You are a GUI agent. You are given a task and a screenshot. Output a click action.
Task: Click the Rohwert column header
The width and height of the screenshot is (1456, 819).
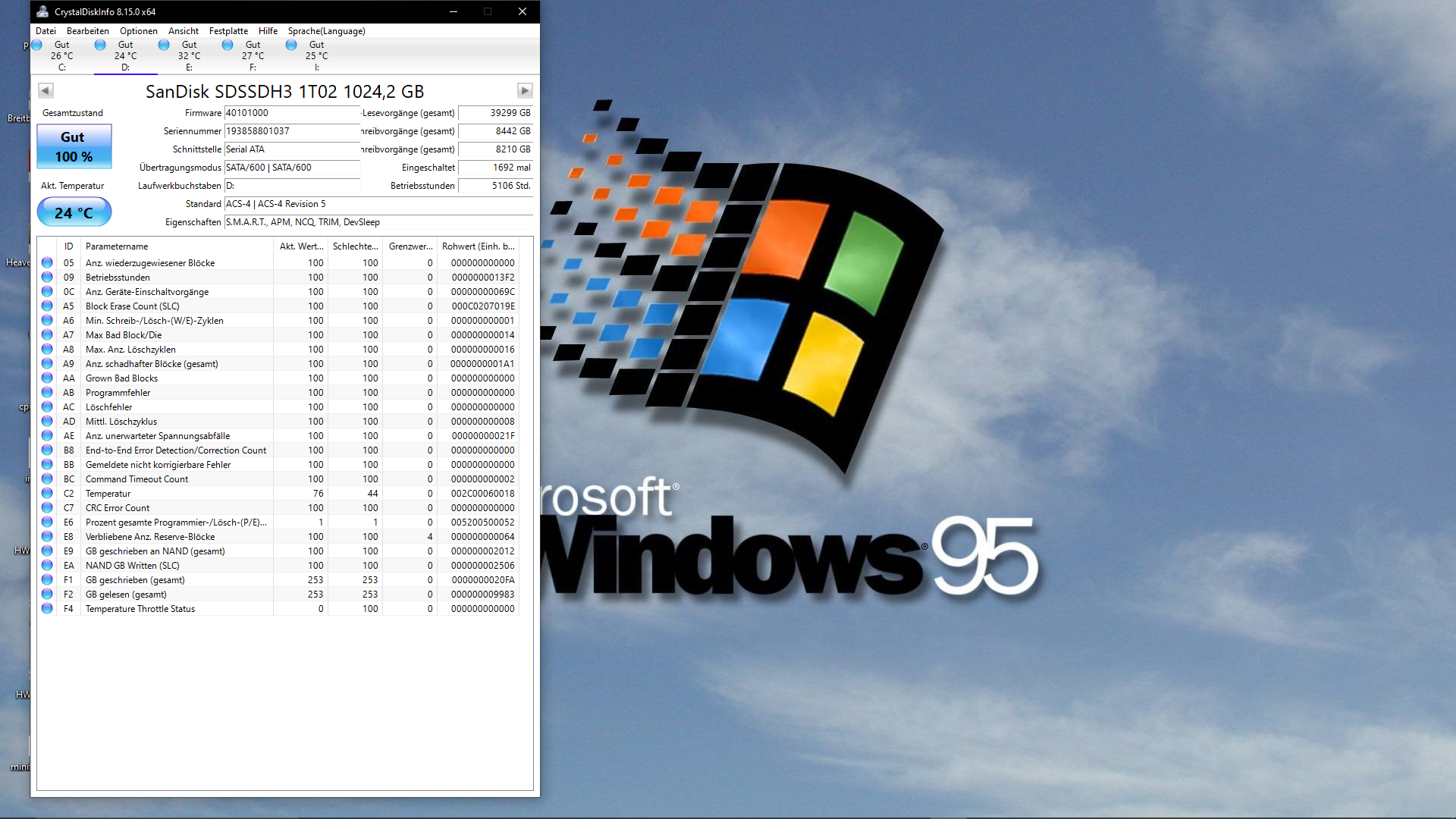(x=478, y=246)
